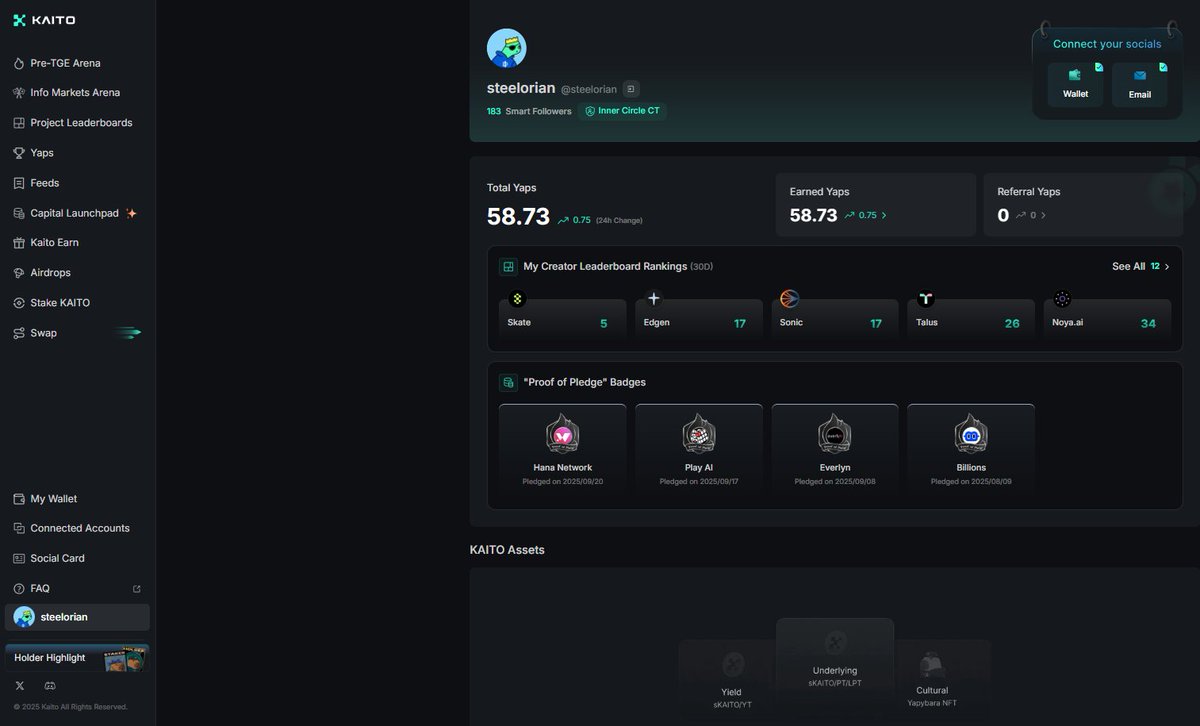Click the Connected Accounts icon
1200x726 pixels.
19,528
